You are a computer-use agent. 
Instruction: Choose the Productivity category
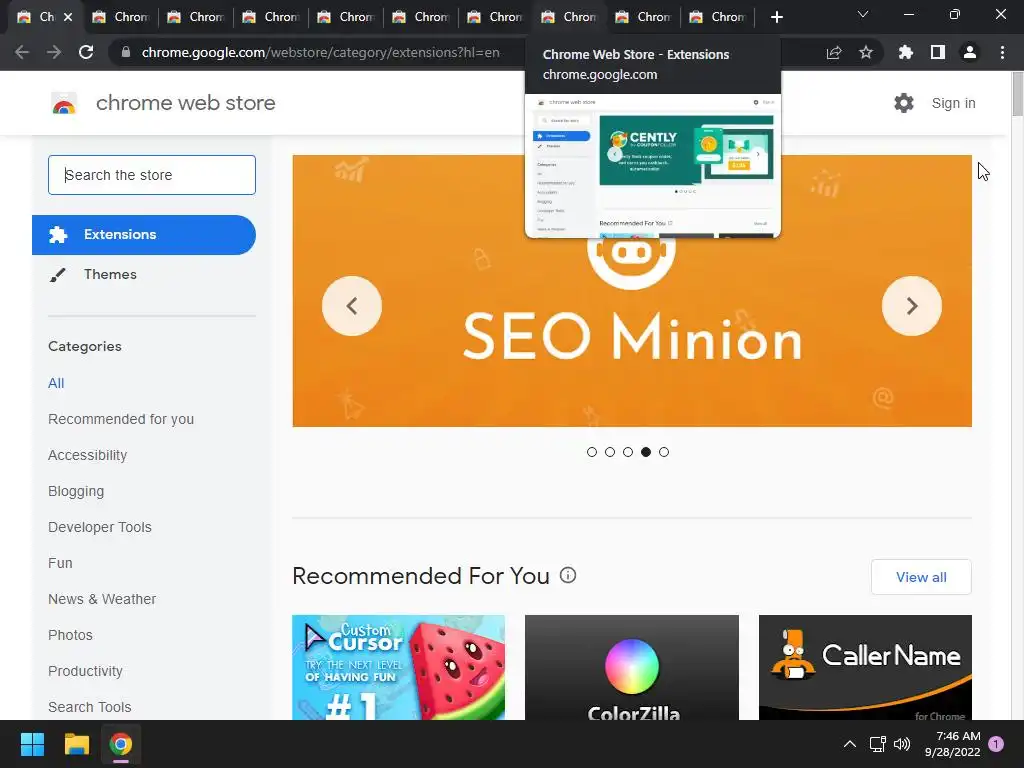coord(86,671)
